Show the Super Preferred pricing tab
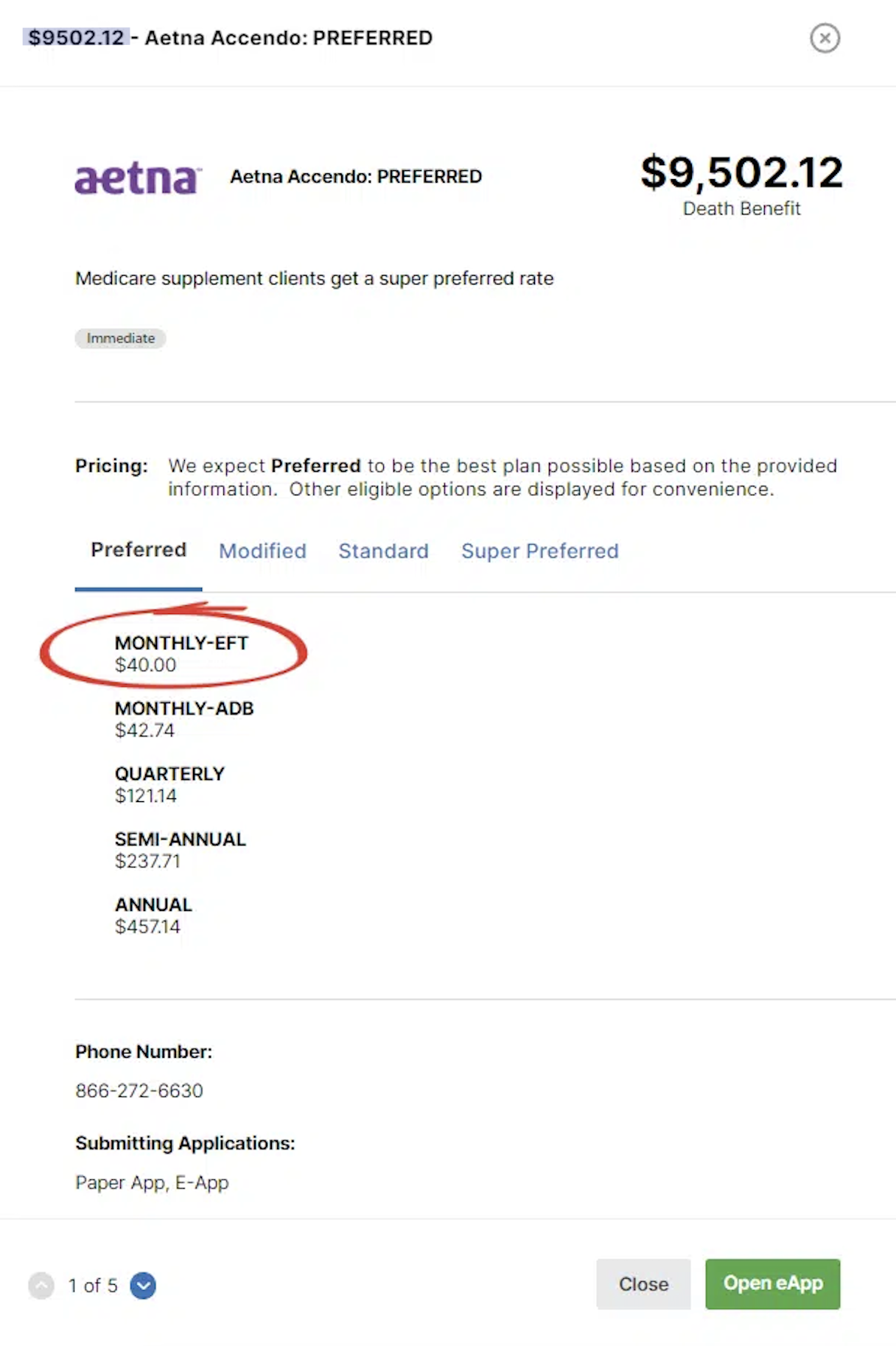Viewport: 896px width, 1346px height. click(x=539, y=551)
